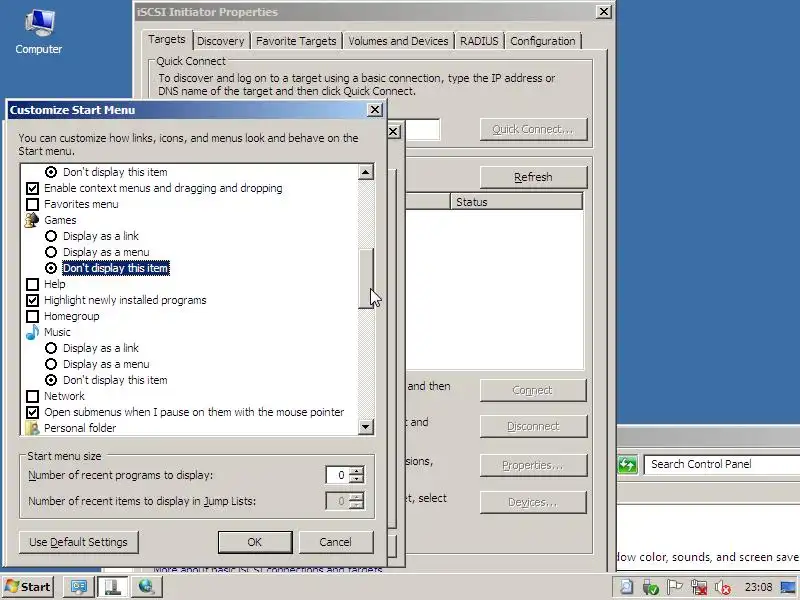800x600 pixels.
Task: Click the taskbar clock showing 23:08
Action: (x=758, y=587)
